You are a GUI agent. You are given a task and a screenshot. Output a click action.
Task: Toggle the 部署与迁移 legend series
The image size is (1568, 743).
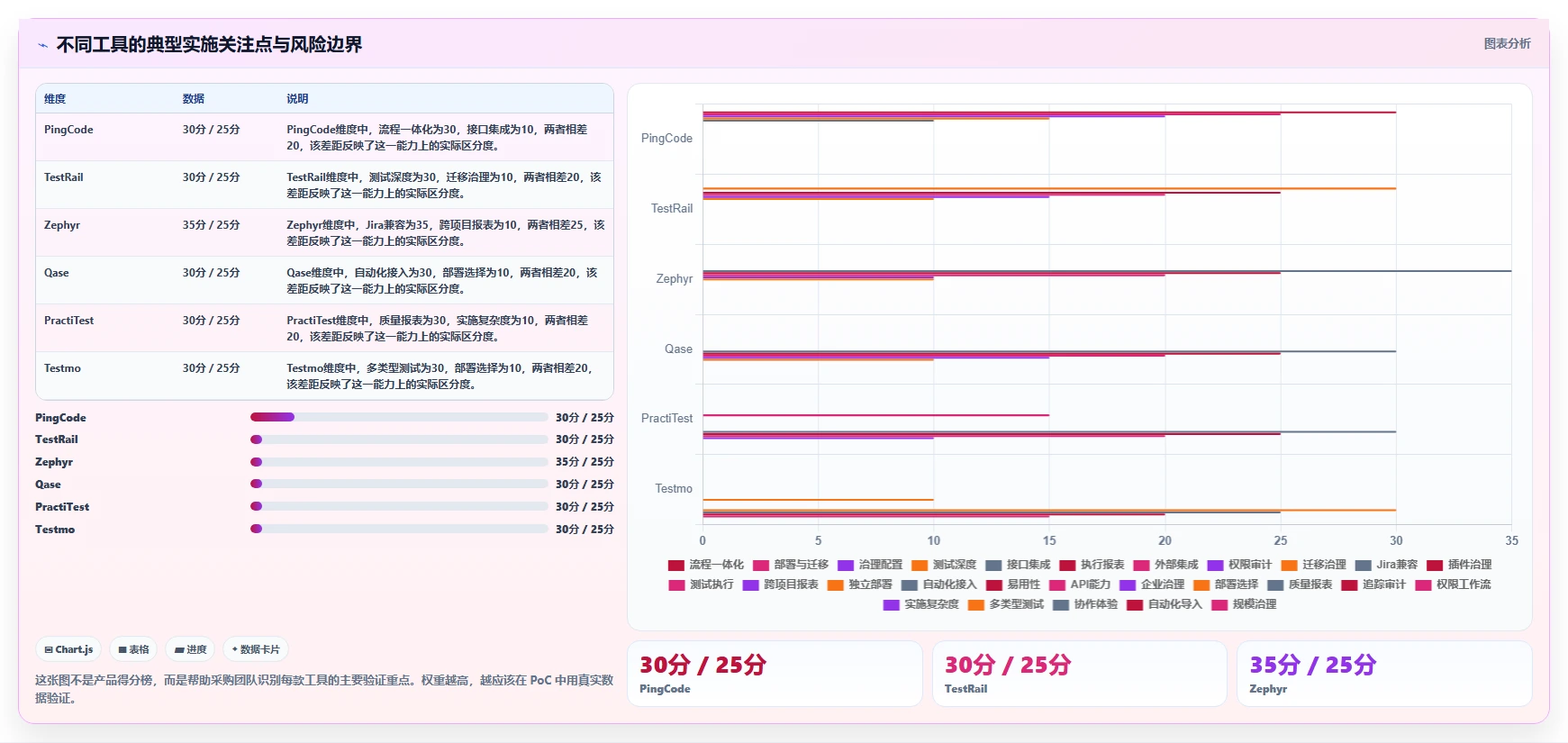791,565
